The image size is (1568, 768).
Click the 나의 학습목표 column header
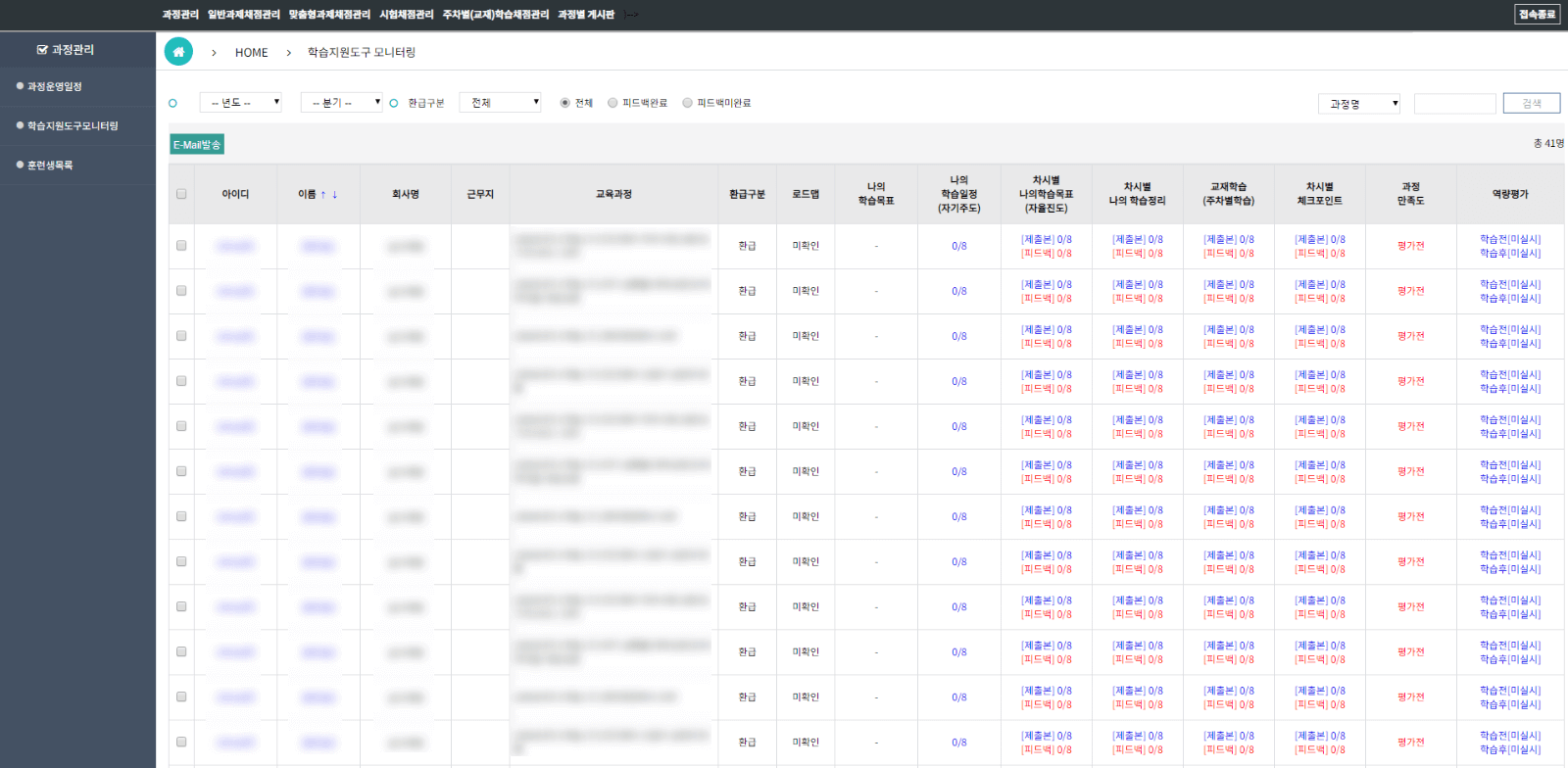tap(876, 194)
